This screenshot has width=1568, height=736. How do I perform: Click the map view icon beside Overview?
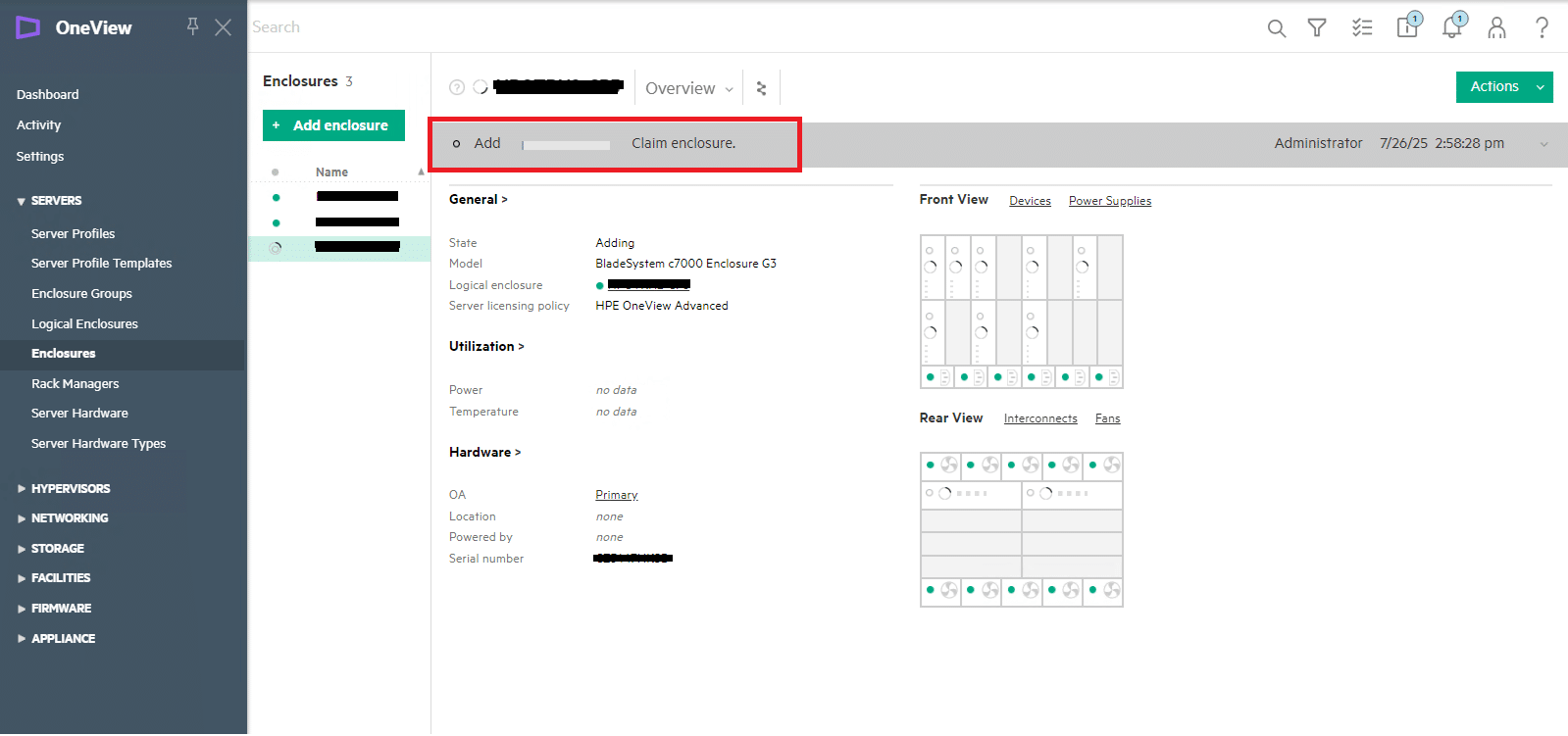761,88
